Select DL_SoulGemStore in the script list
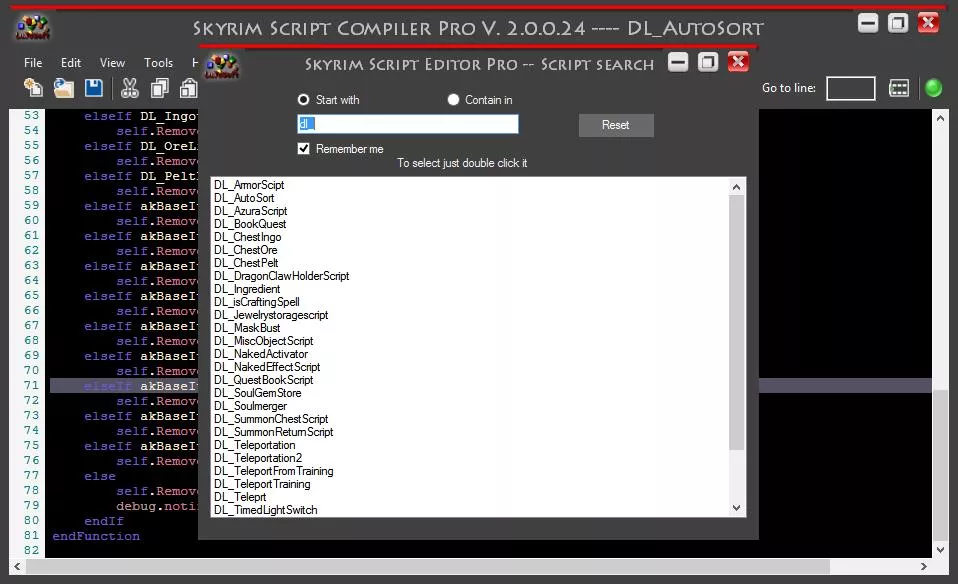 pyautogui.click(x=257, y=393)
